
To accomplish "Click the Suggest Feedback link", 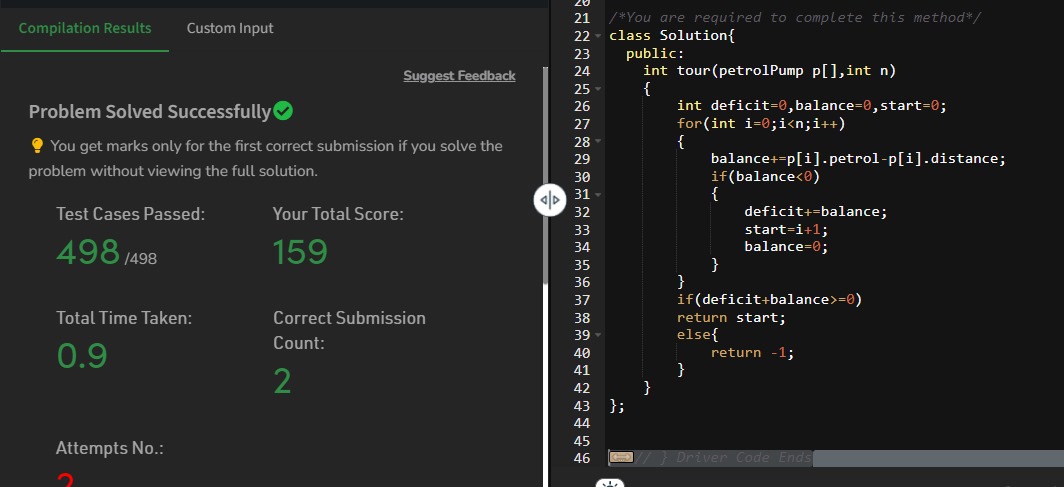I will pos(459,76).
